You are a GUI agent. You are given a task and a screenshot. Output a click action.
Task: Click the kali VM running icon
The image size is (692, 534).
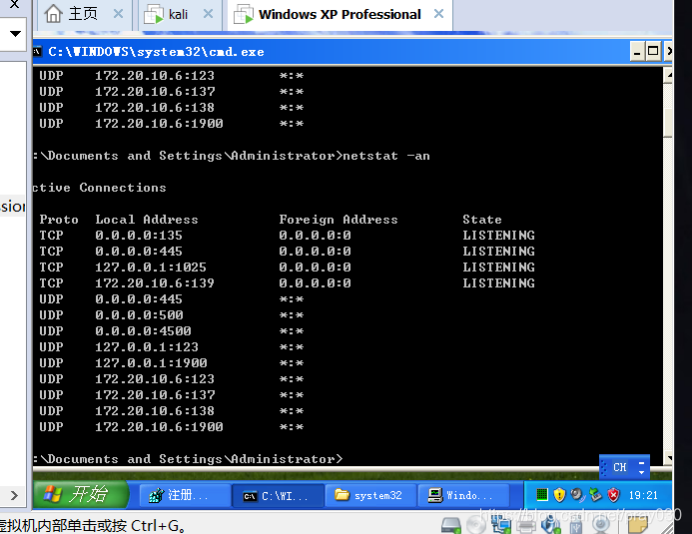(x=154, y=14)
